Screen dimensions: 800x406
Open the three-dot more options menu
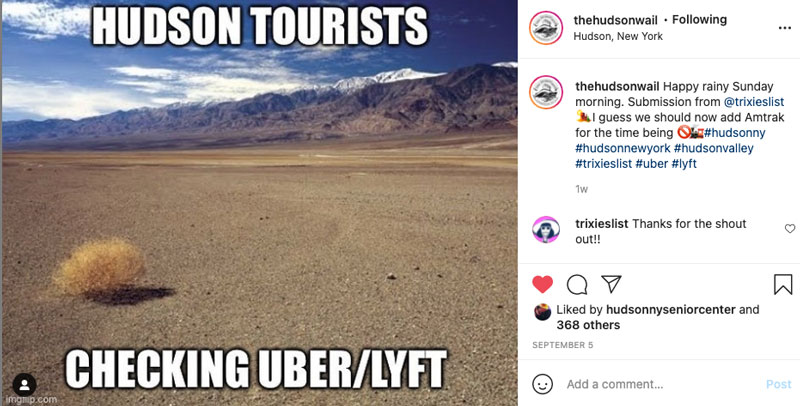[x=785, y=28]
